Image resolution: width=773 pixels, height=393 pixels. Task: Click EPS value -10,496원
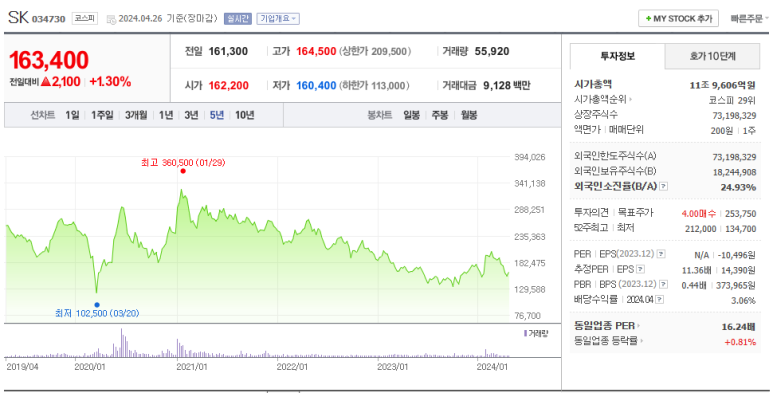(737, 255)
